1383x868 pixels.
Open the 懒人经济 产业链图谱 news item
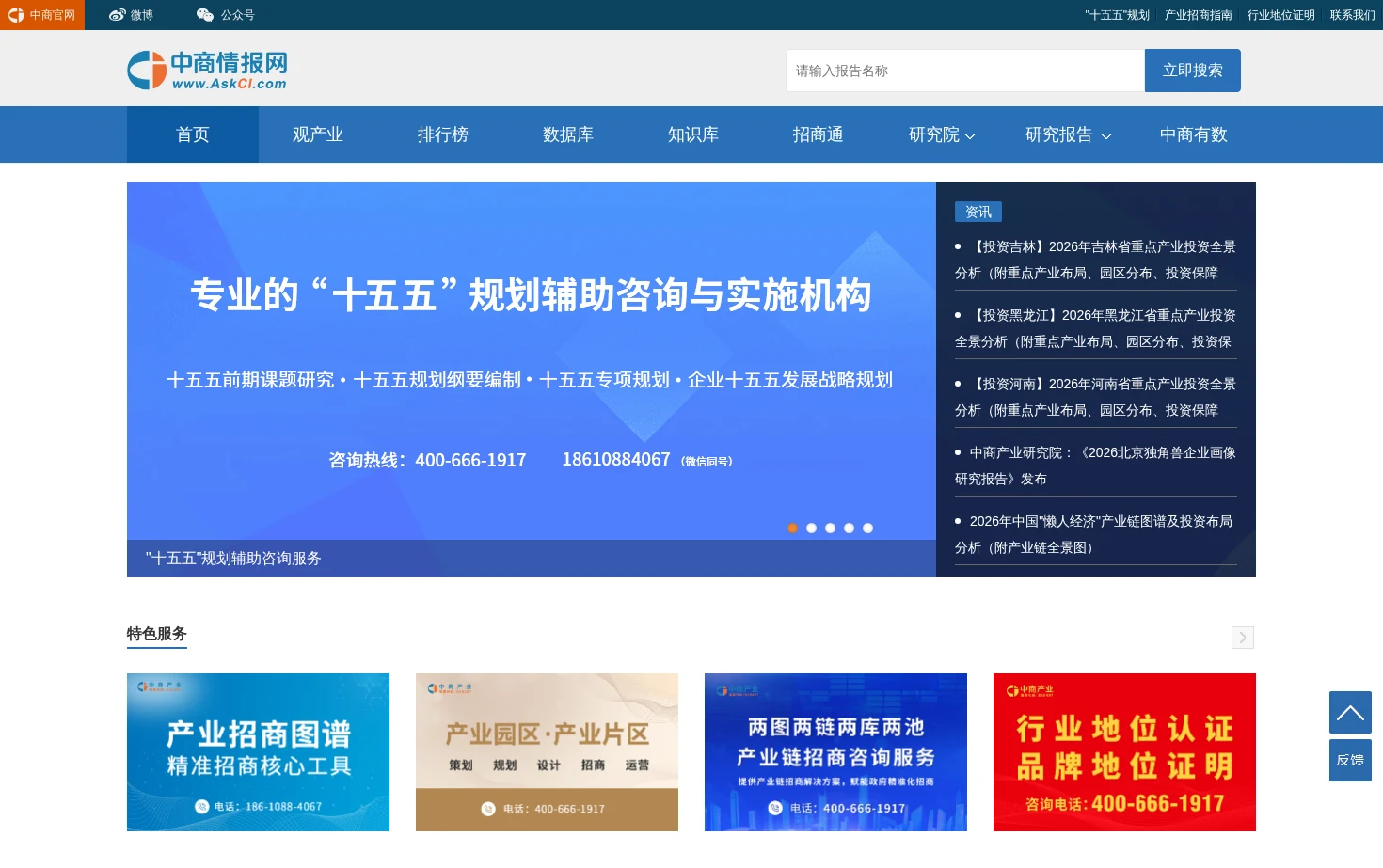click(x=1096, y=534)
